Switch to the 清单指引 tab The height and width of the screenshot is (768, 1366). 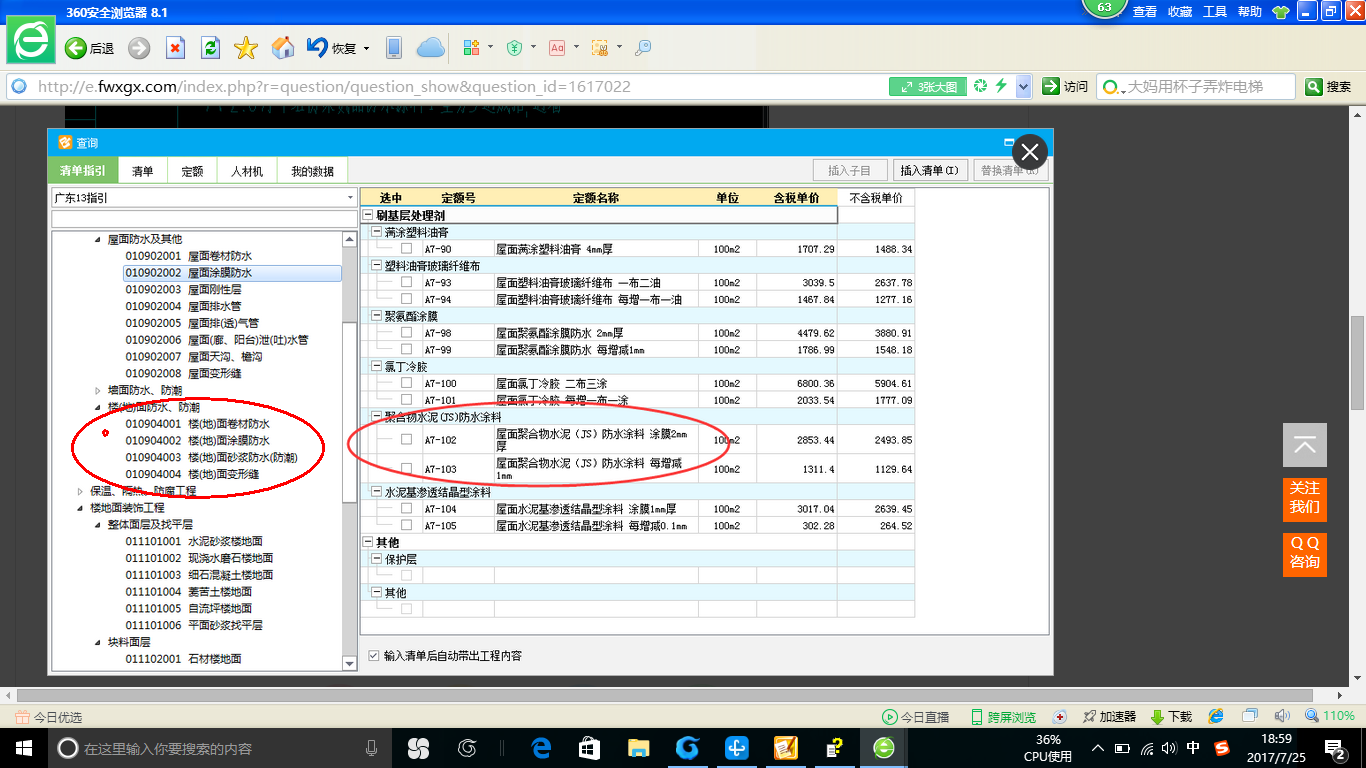(x=82, y=171)
